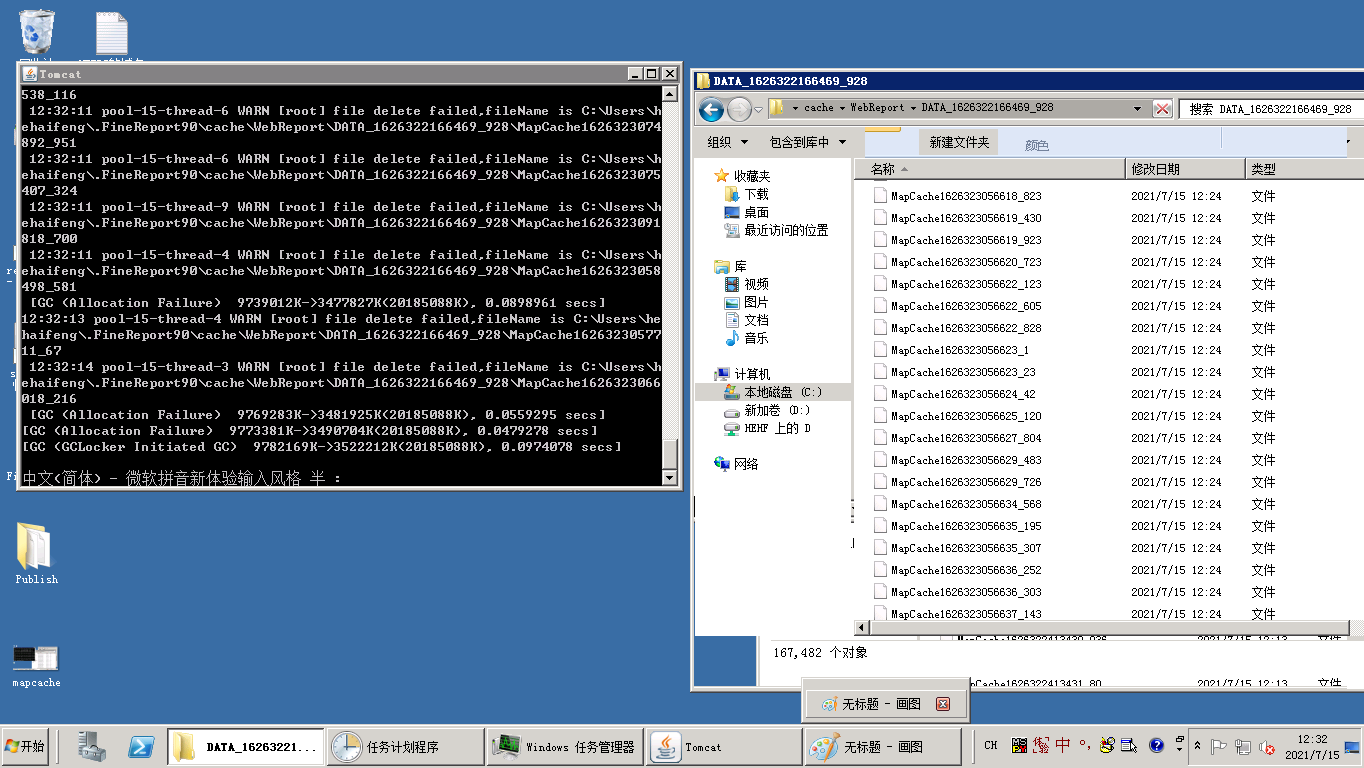Sort files by the 修改日期 column header
Image resolution: width=1364 pixels, height=768 pixels.
click(1184, 169)
